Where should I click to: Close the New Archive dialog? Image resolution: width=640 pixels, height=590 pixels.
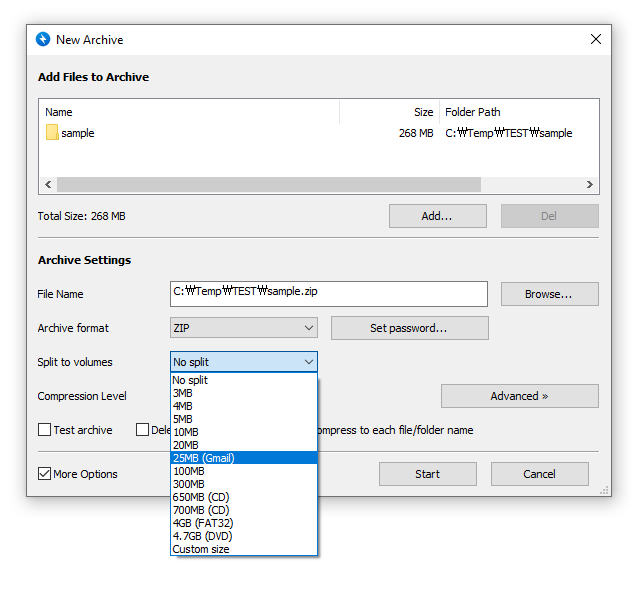click(596, 40)
